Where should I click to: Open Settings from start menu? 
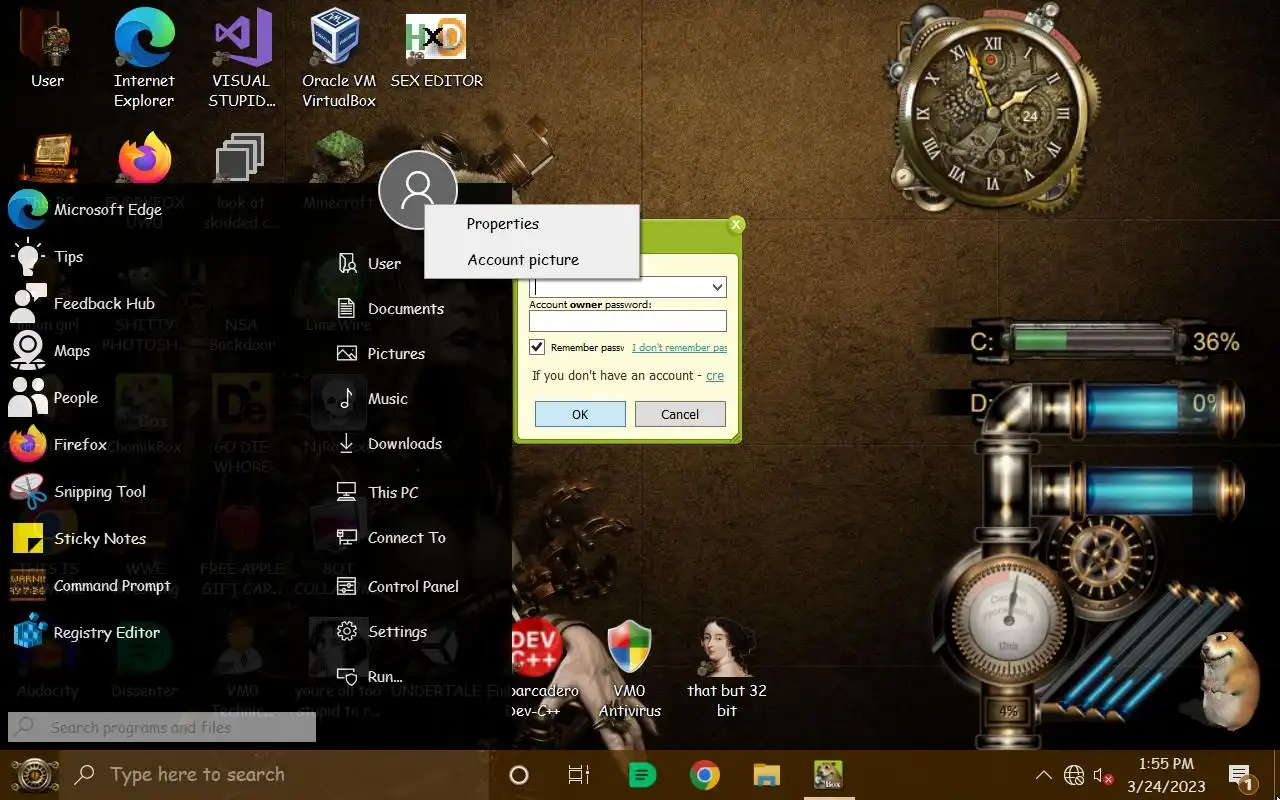pyautogui.click(x=382, y=632)
